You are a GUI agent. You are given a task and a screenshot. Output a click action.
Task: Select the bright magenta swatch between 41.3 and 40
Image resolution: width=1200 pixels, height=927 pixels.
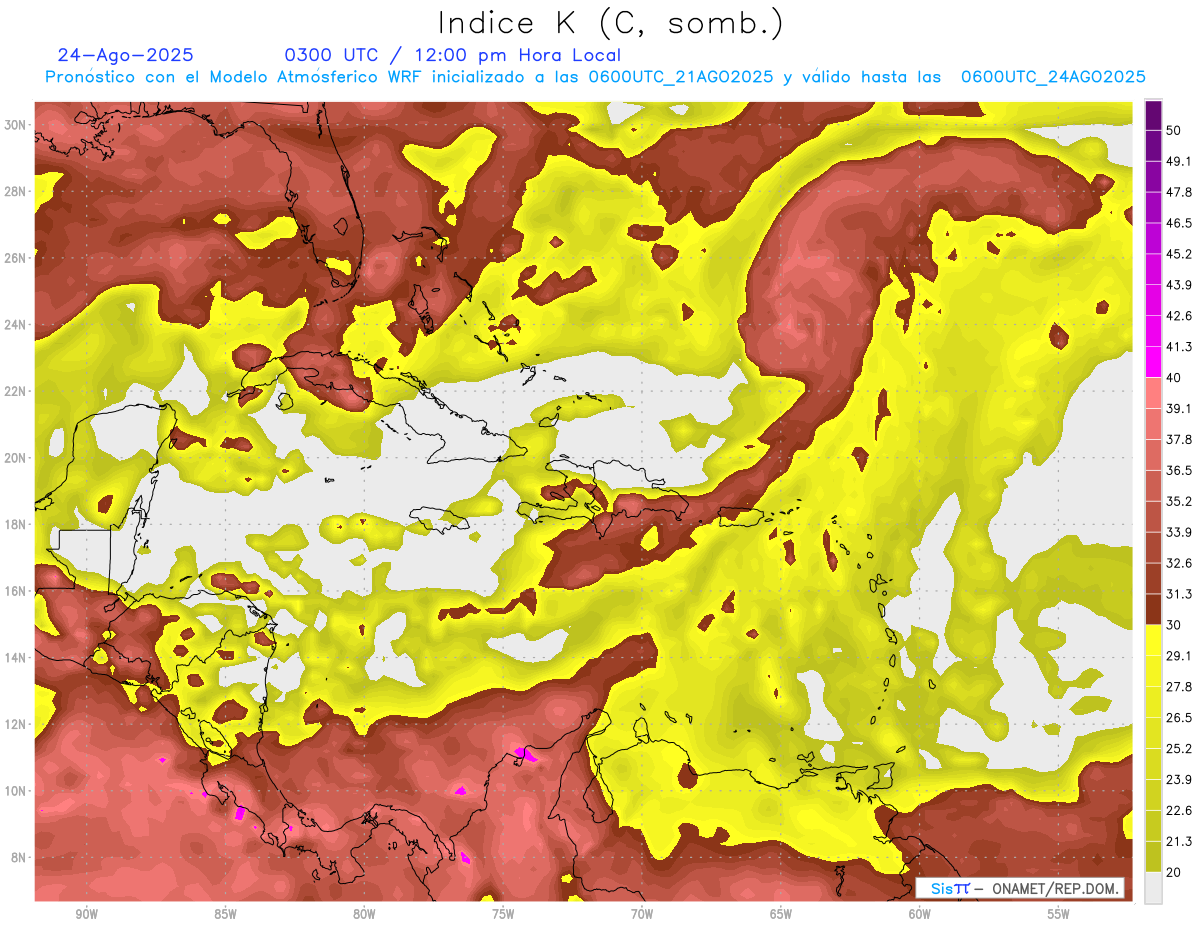[1153, 362]
